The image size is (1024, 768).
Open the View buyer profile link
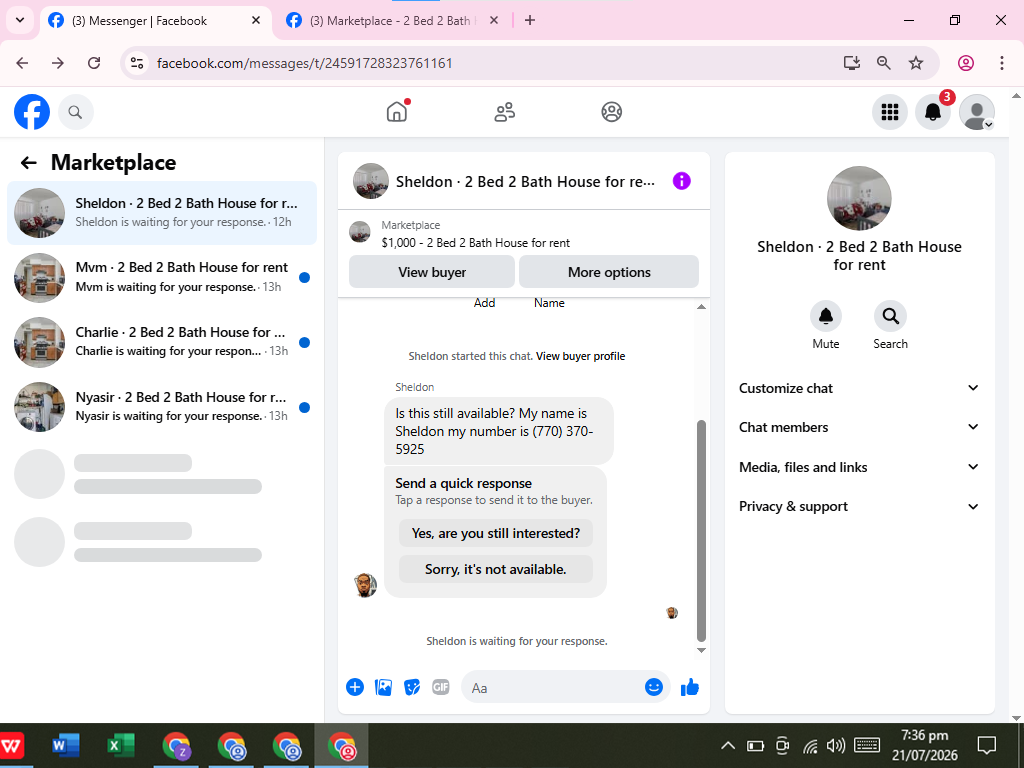[x=581, y=356]
